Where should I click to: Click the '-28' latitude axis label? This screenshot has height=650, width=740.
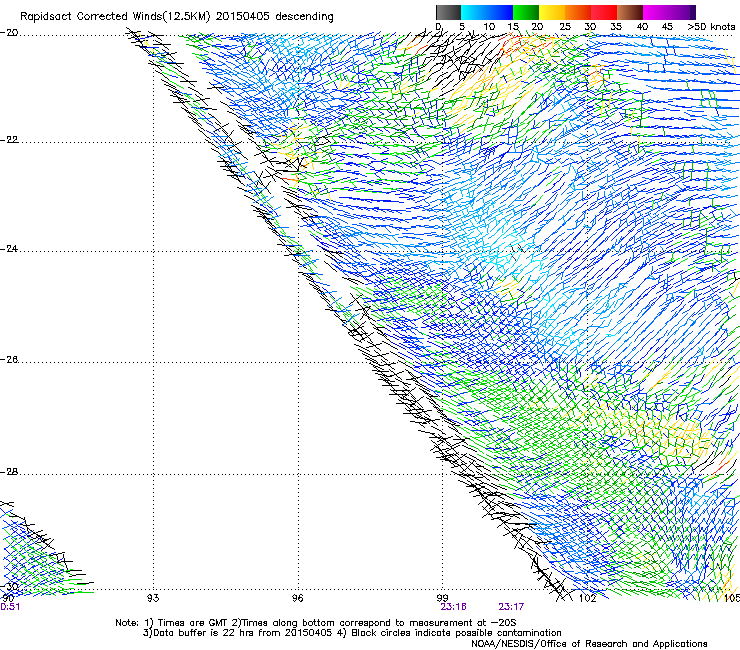coord(9,472)
